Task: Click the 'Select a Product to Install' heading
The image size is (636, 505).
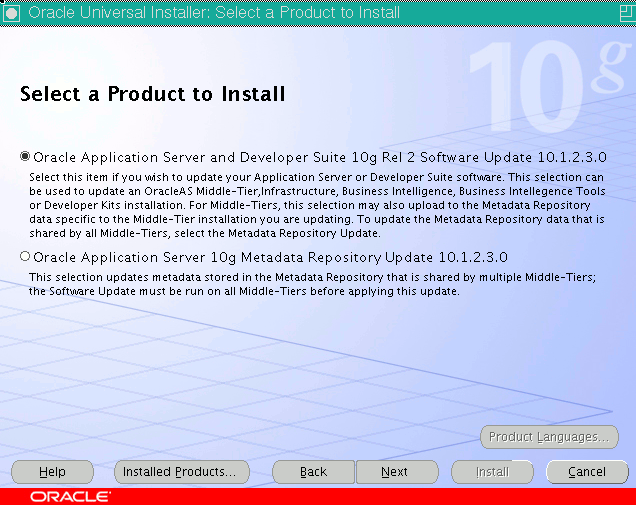Action: click(x=153, y=94)
